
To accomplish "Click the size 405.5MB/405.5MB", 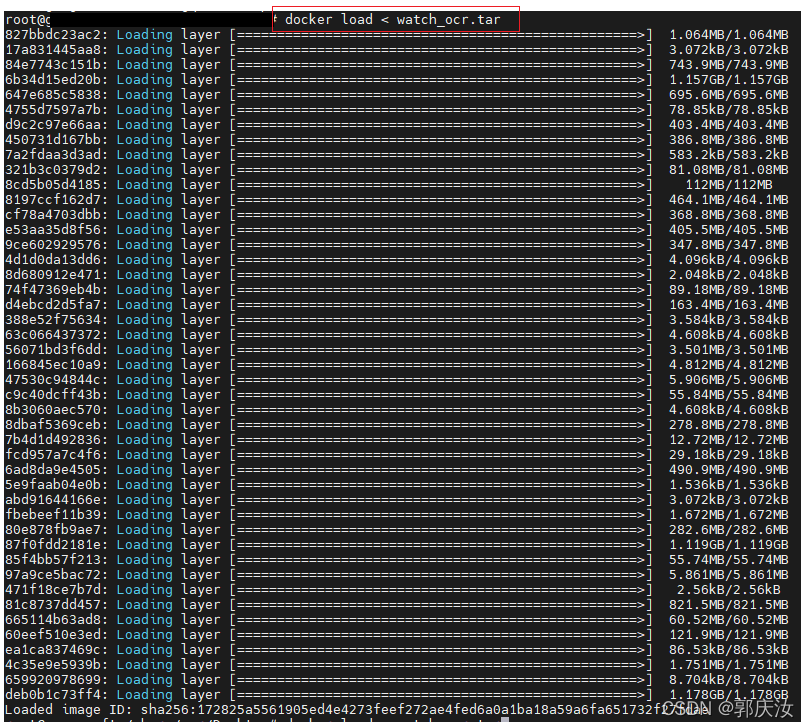I will [x=729, y=229].
